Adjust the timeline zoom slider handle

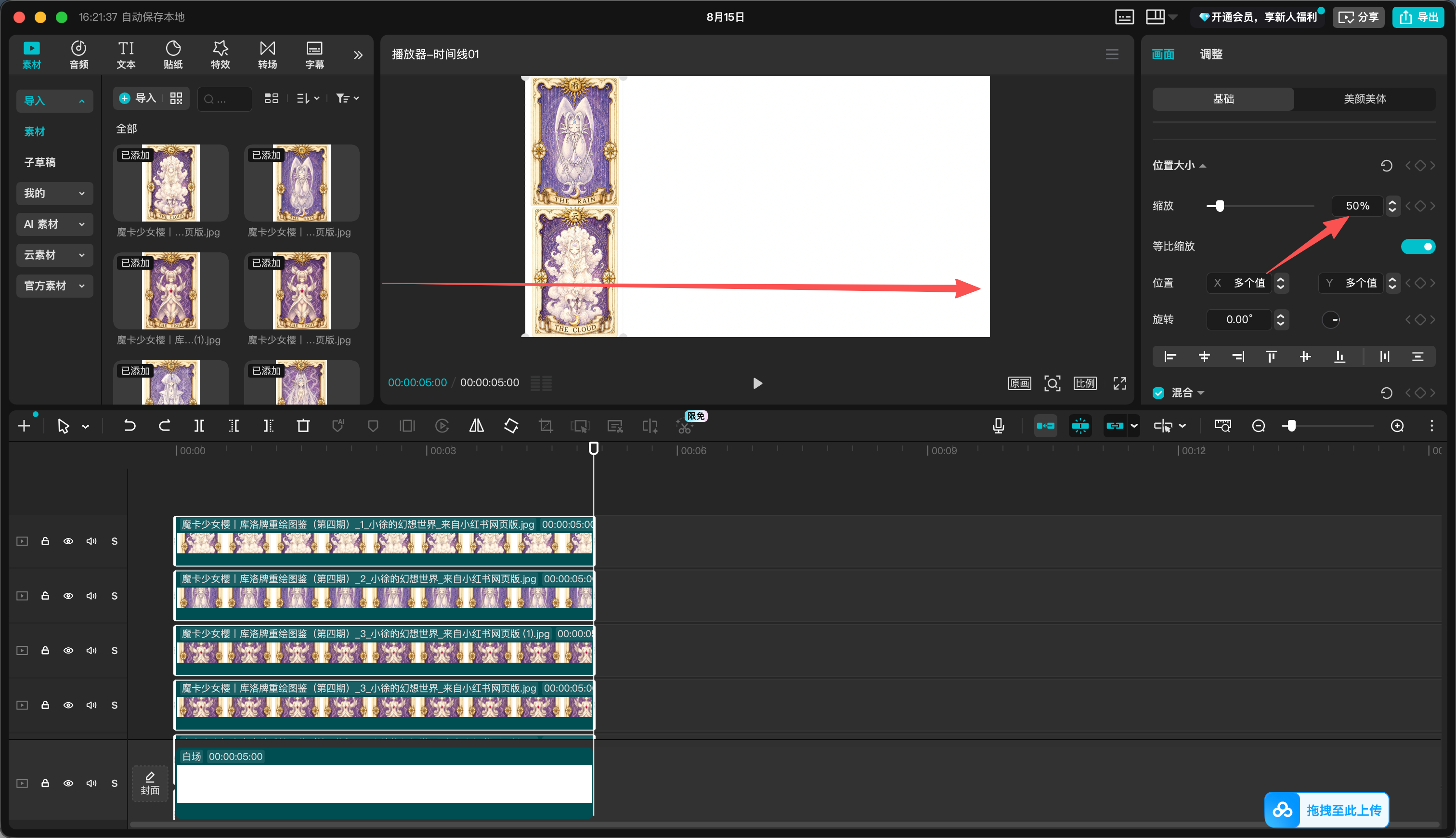coord(1292,426)
